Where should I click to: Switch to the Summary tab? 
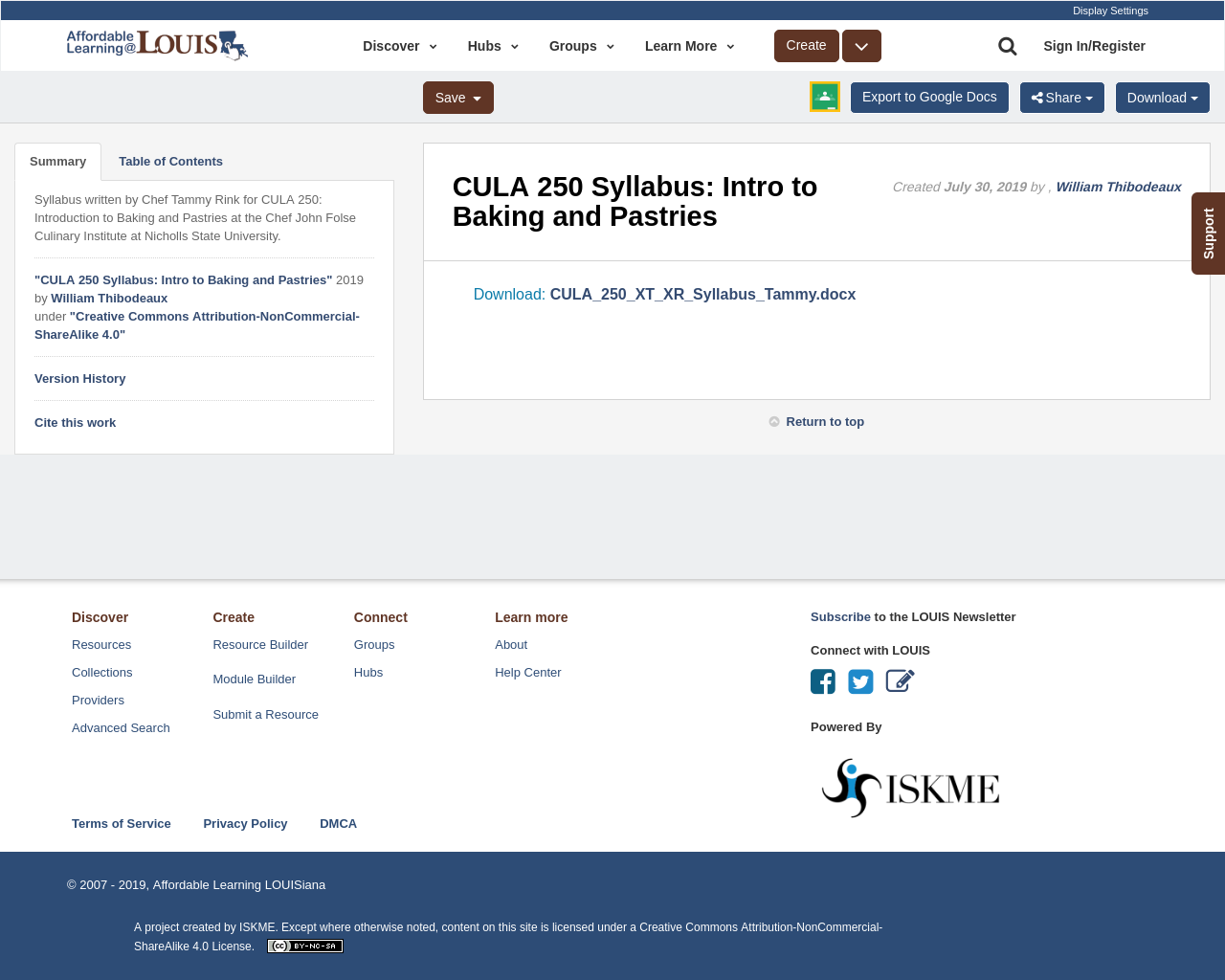click(57, 162)
